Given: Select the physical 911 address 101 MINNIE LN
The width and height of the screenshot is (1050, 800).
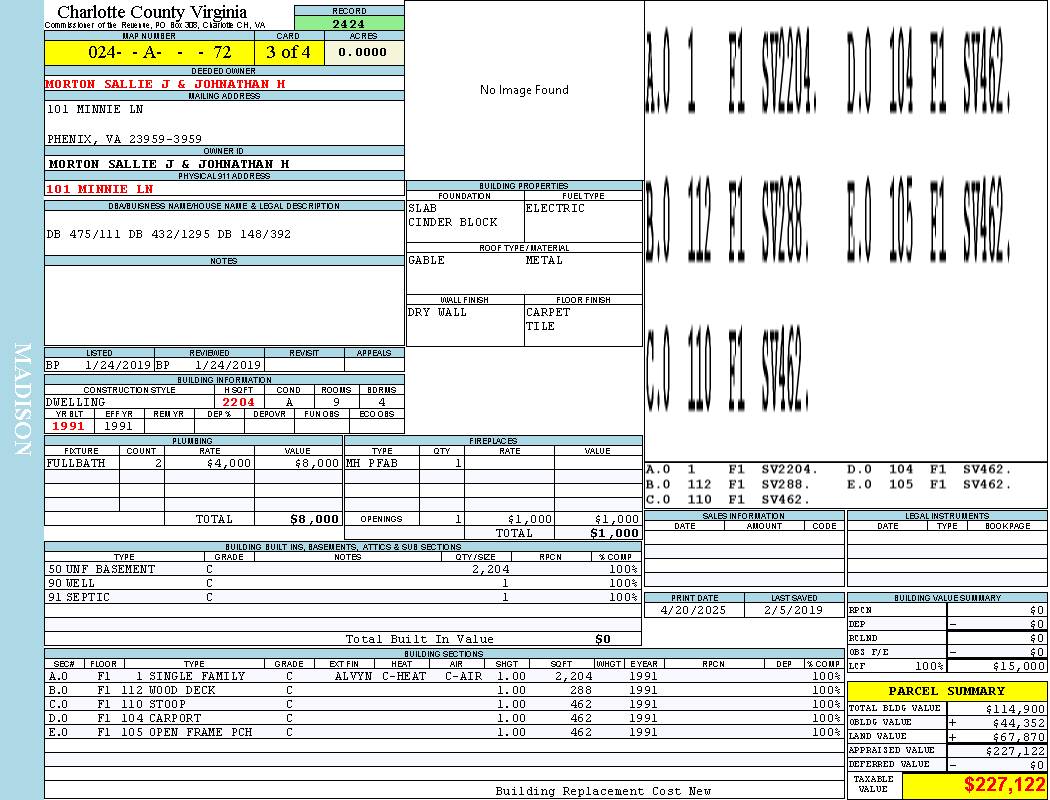Looking at the screenshot, I should (100, 189).
